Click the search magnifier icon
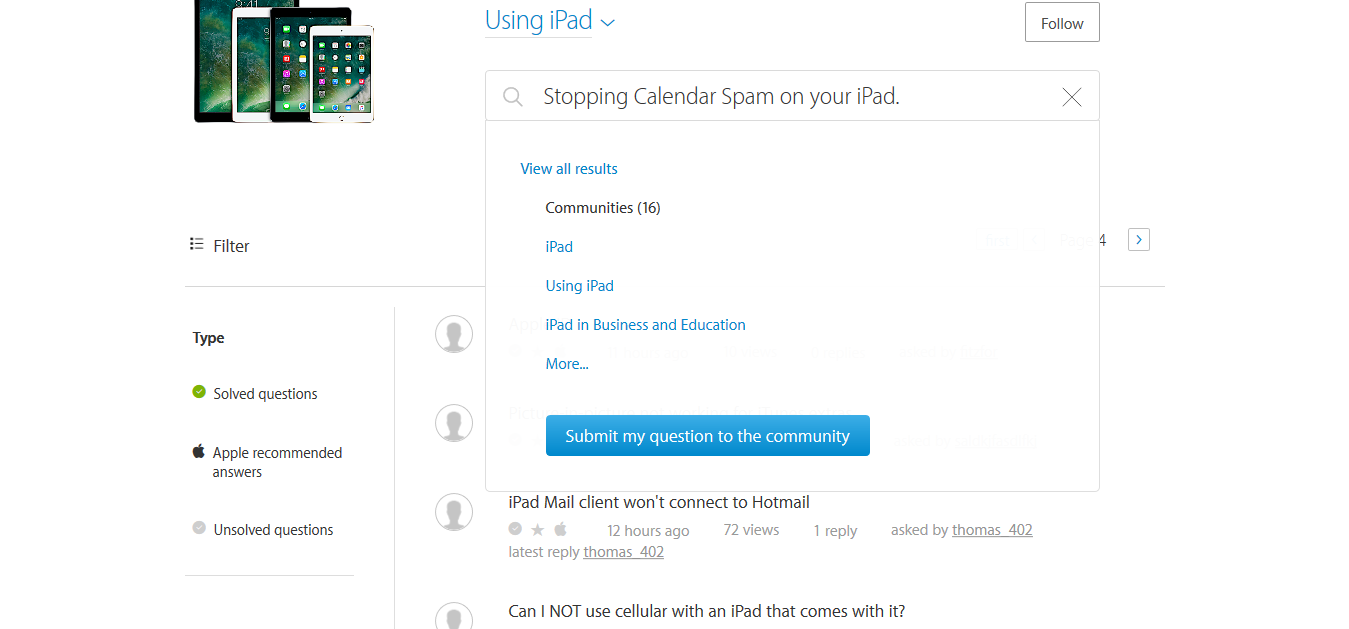Viewport: 1349px width, 629px height. [513, 96]
